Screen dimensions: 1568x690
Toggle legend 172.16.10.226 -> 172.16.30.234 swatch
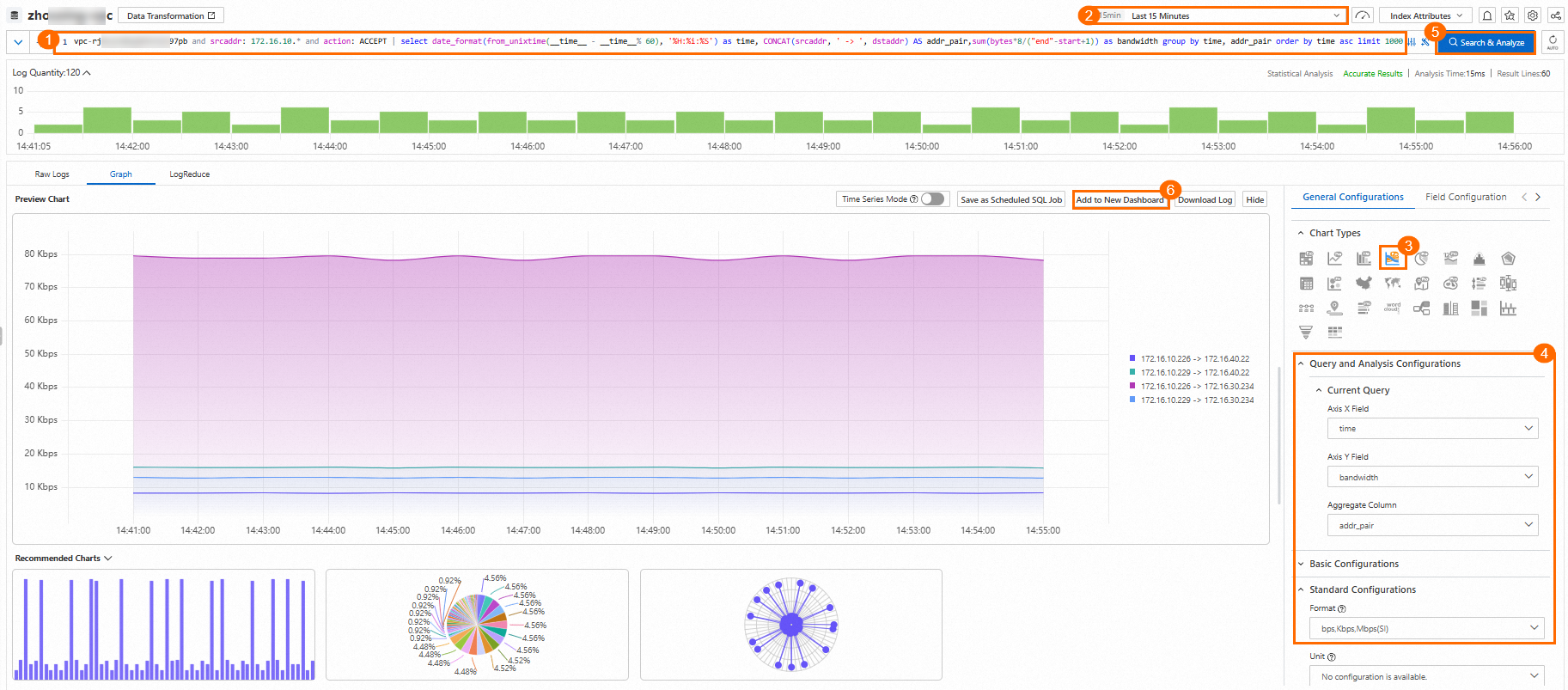(x=1132, y=386)
